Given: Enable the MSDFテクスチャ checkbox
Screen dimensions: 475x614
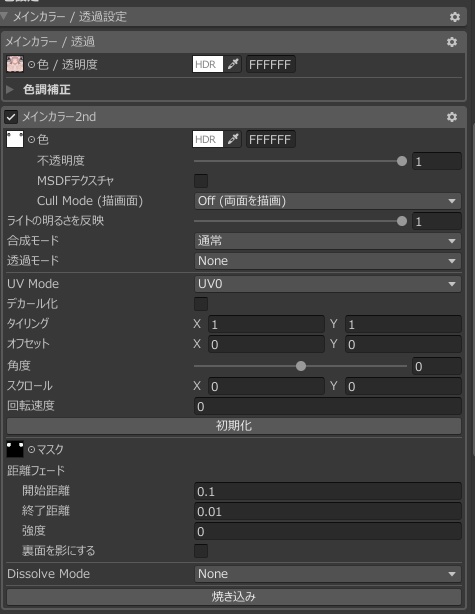Looking at the screenshot, I should click(x=201, y=181).
